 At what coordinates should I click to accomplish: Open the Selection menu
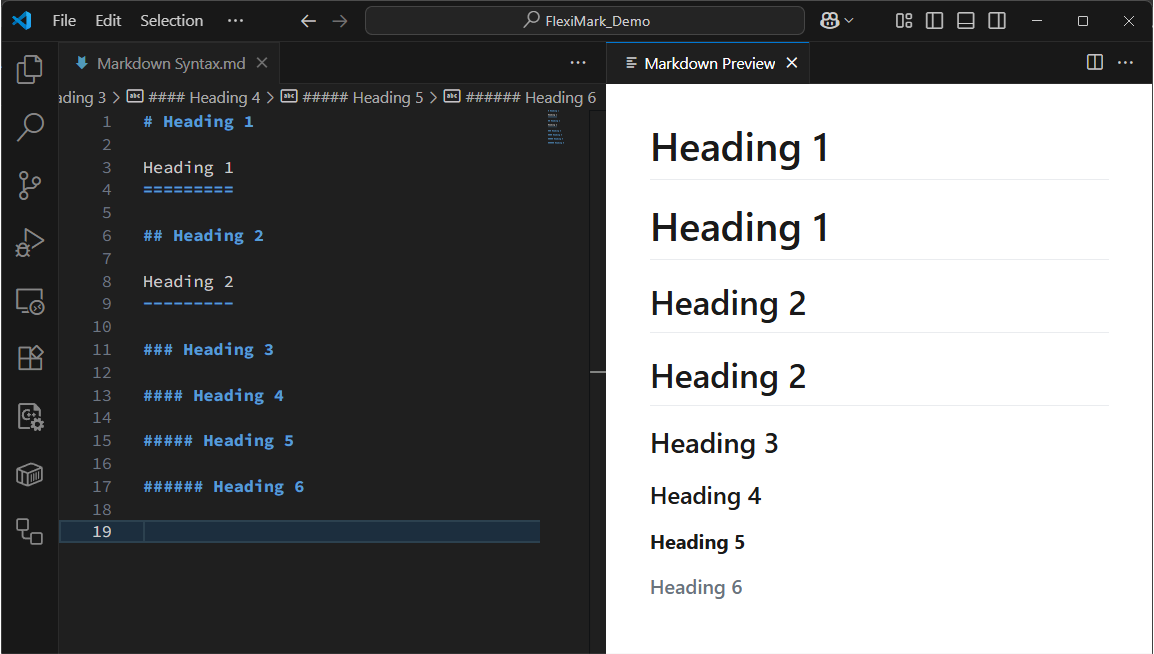point(171,21)
